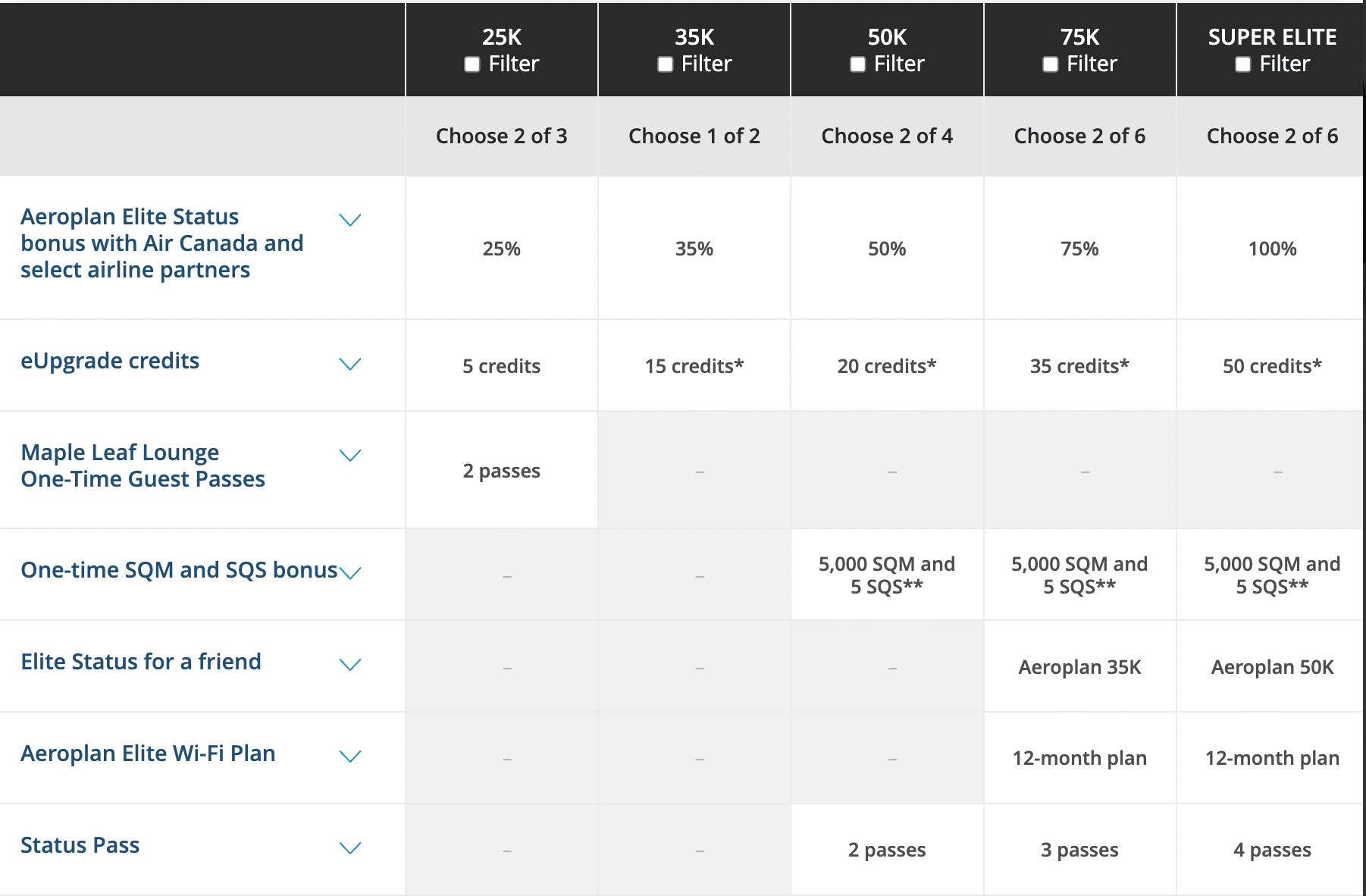Expand the eUpgrade credits chevron
The image size is (1366, 896).
click(x=349, y=364)
